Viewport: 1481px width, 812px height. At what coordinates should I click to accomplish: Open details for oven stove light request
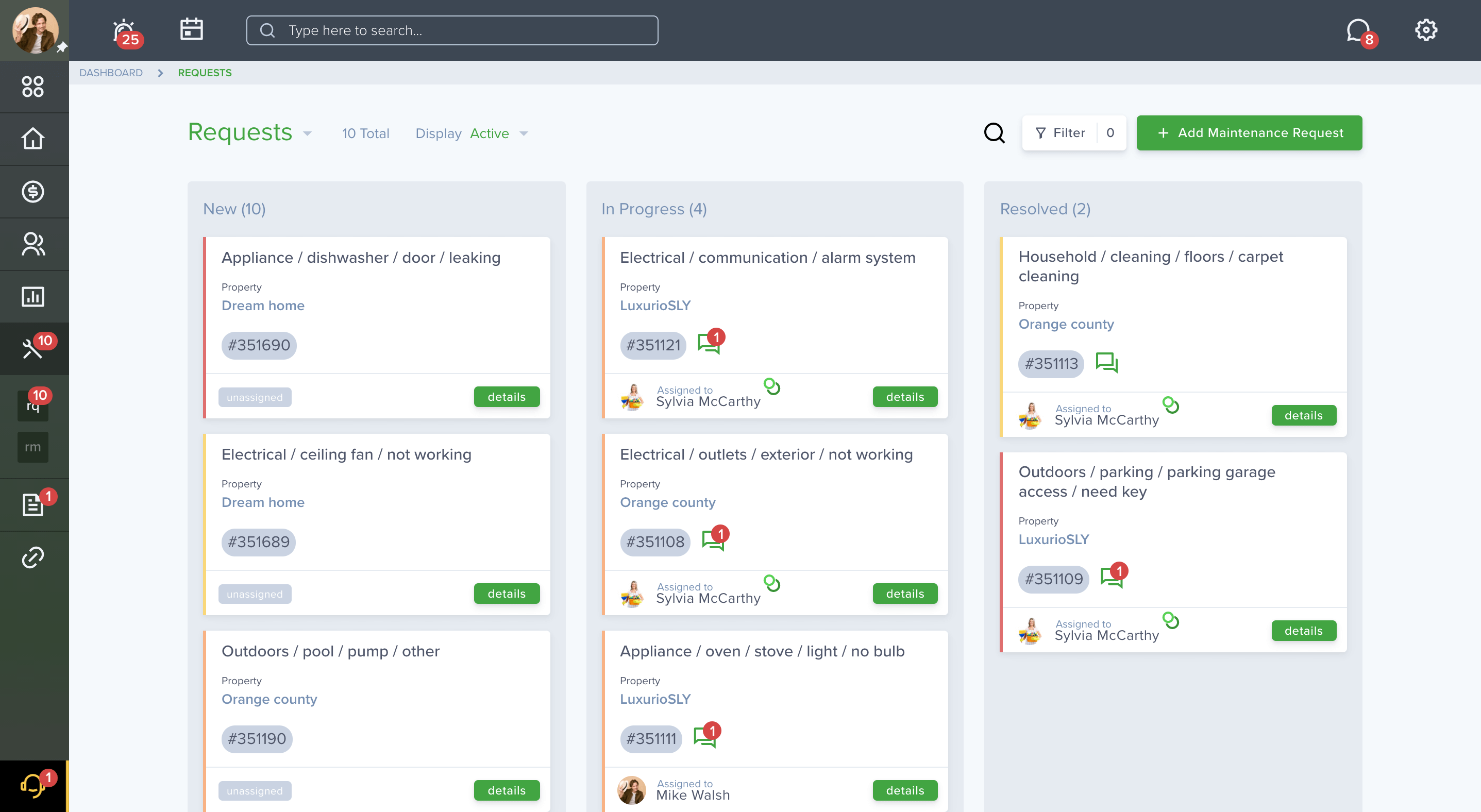[x=905, y=790]
